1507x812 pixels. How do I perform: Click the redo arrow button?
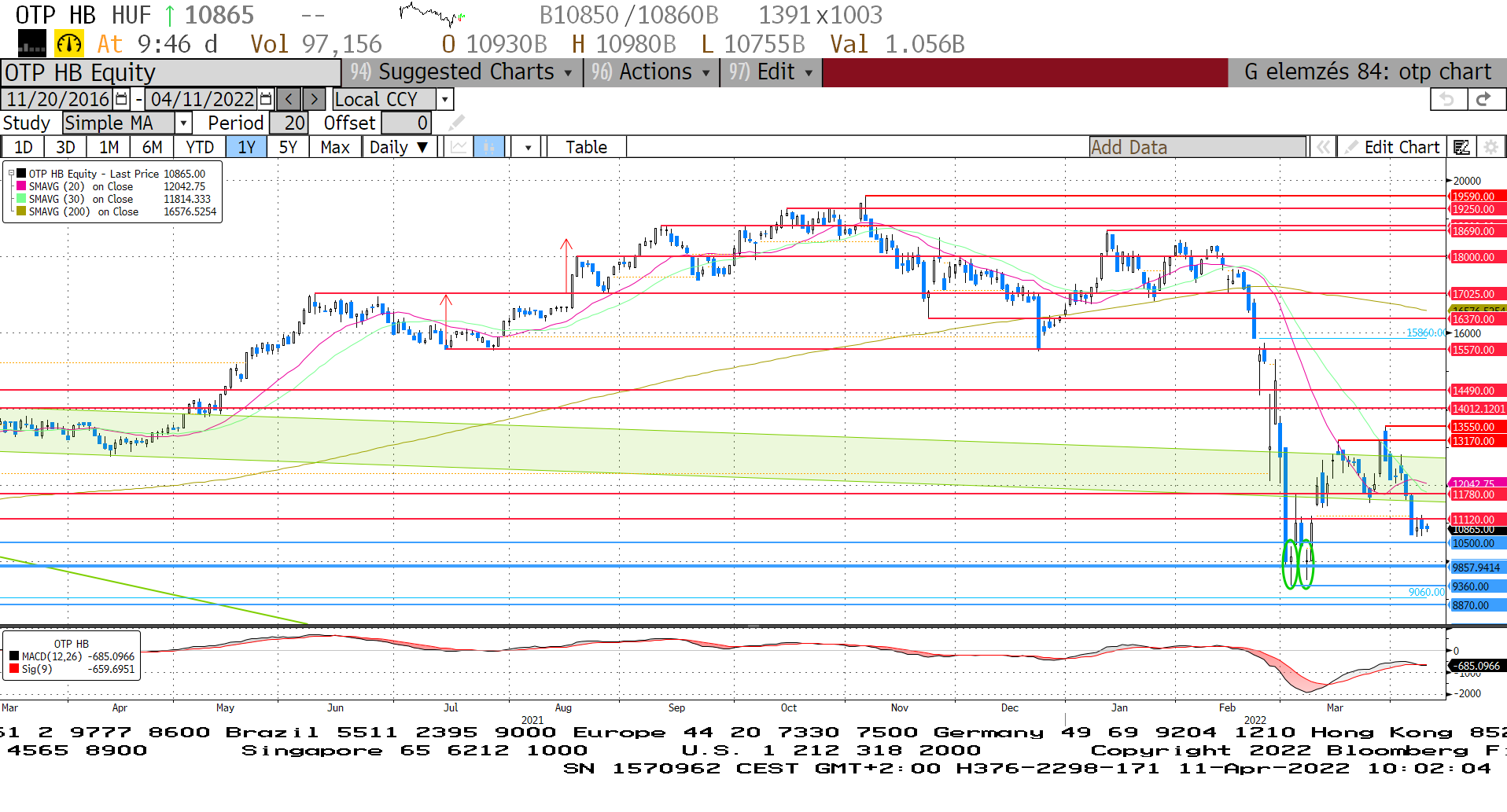(x=1484, y=99)
